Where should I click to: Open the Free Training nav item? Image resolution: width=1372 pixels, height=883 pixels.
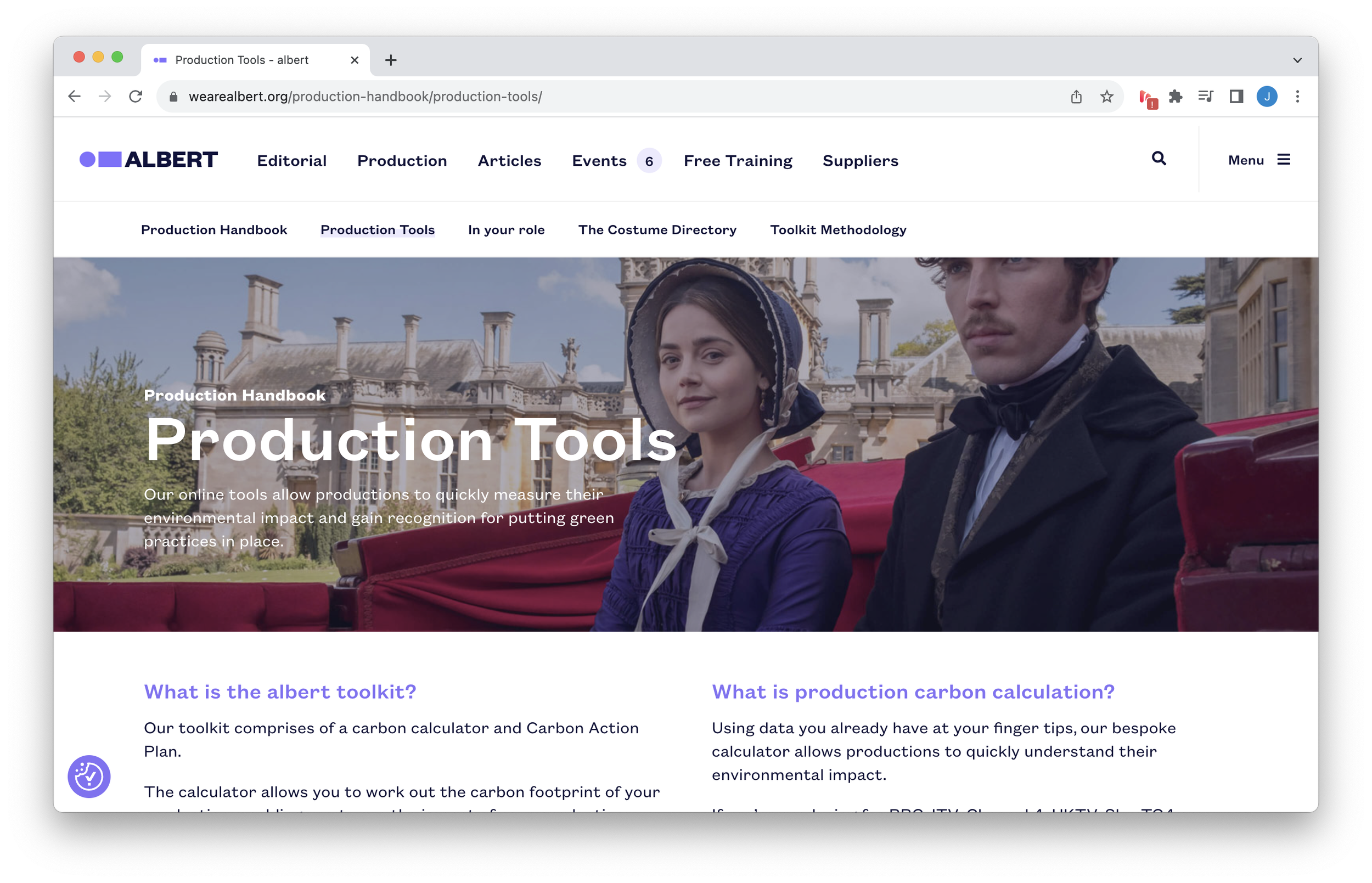[x=738, y=161]
